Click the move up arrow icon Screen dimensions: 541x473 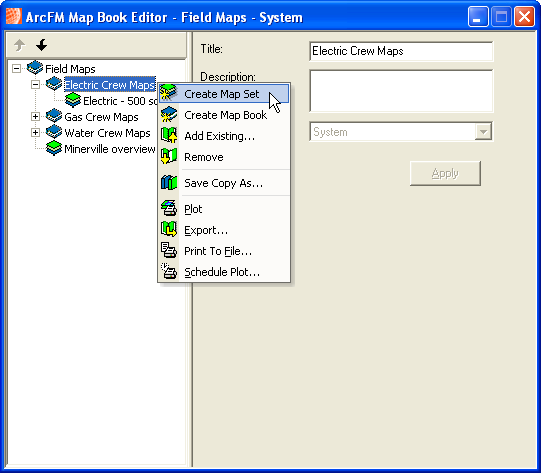click(19, 45)
